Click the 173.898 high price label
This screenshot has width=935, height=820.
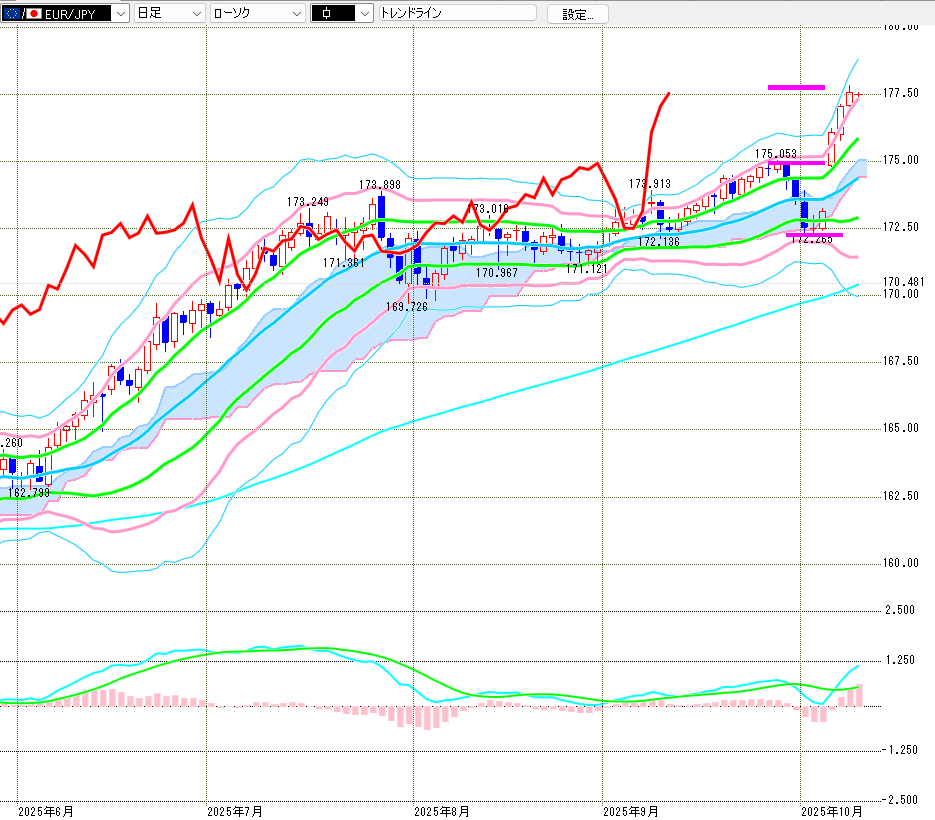coord(380,185)
